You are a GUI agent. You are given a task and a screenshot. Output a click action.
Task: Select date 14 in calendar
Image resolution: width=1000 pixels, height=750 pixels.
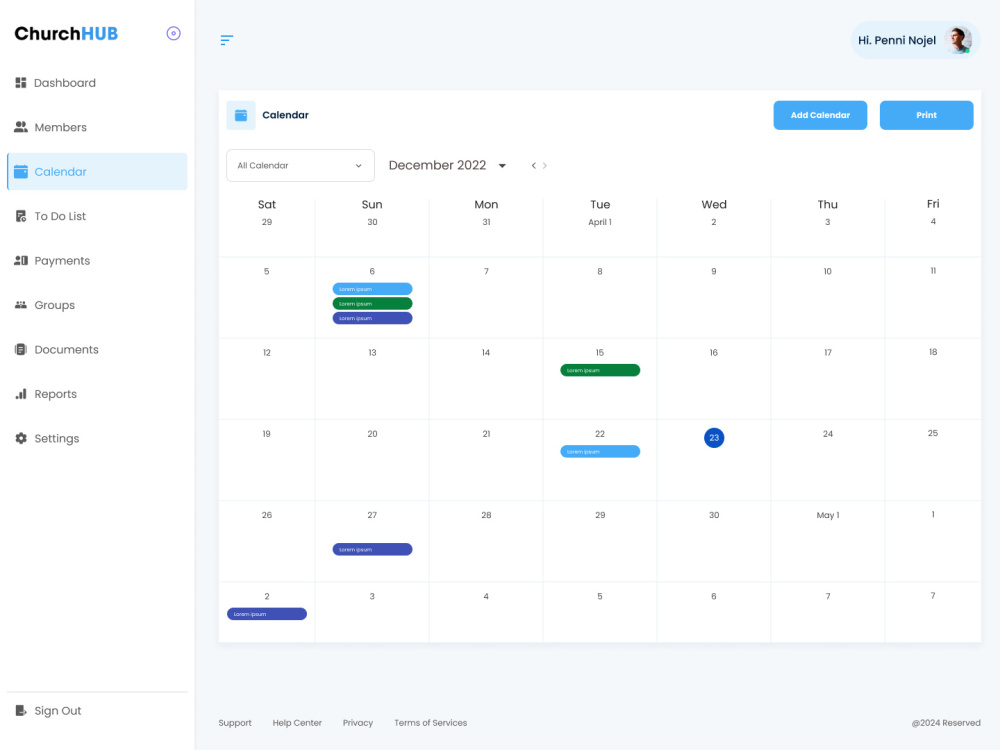coord(486,353)
